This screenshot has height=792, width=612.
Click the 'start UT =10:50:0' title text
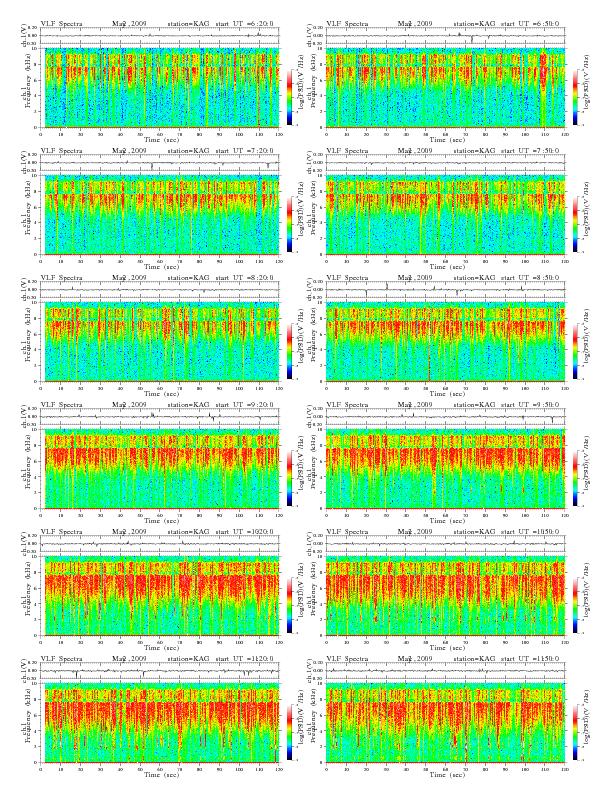pos(530,532)
